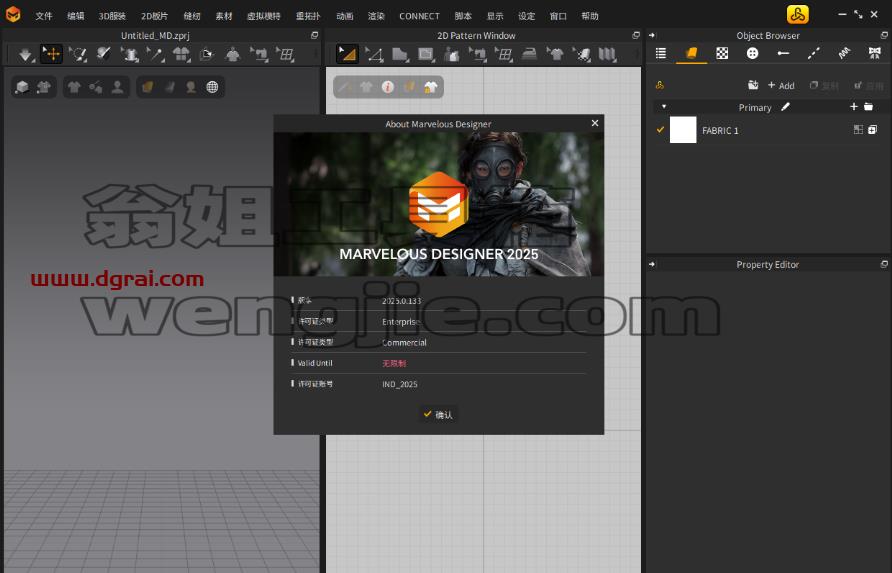Image resolution: width=892 pixels, height=573 pixels.
Task: Click the Simulate down-arrow icon in 3D toolbar
Action: (x=25, y=55)
